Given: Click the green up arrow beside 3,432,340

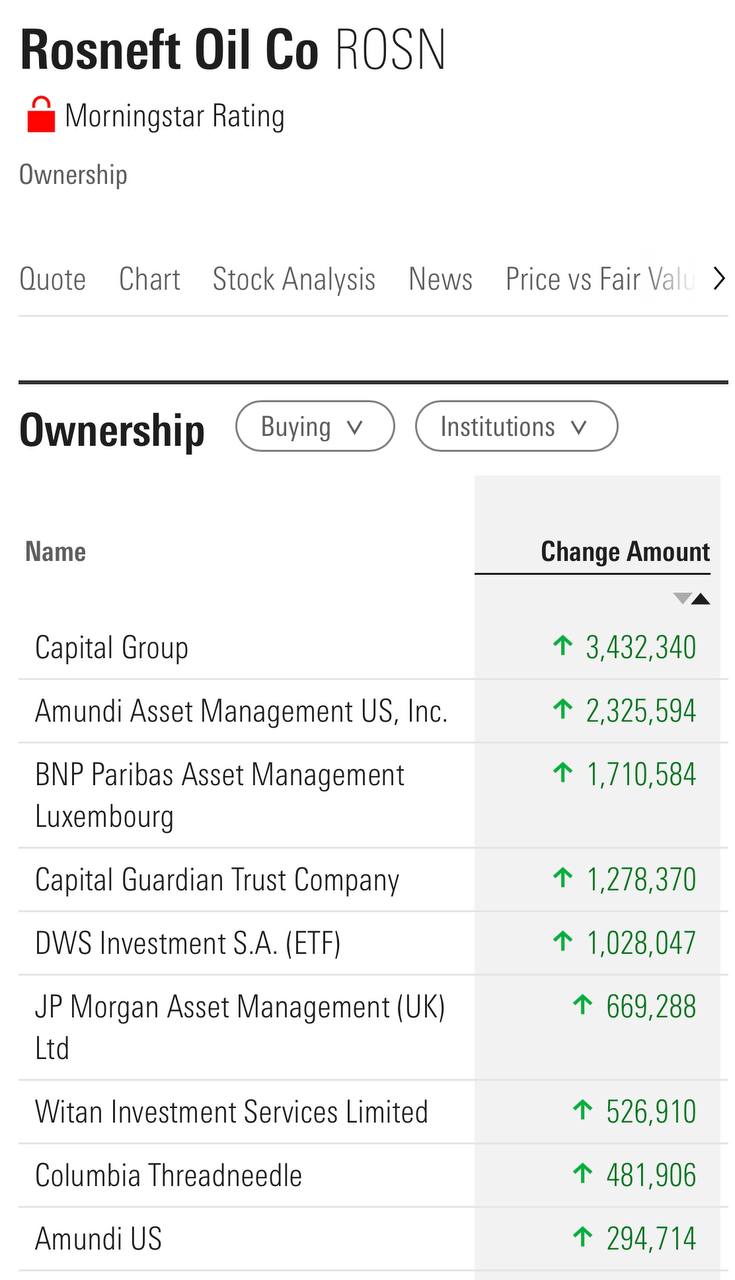Looking at the screenshot, I should click(563, 646).
